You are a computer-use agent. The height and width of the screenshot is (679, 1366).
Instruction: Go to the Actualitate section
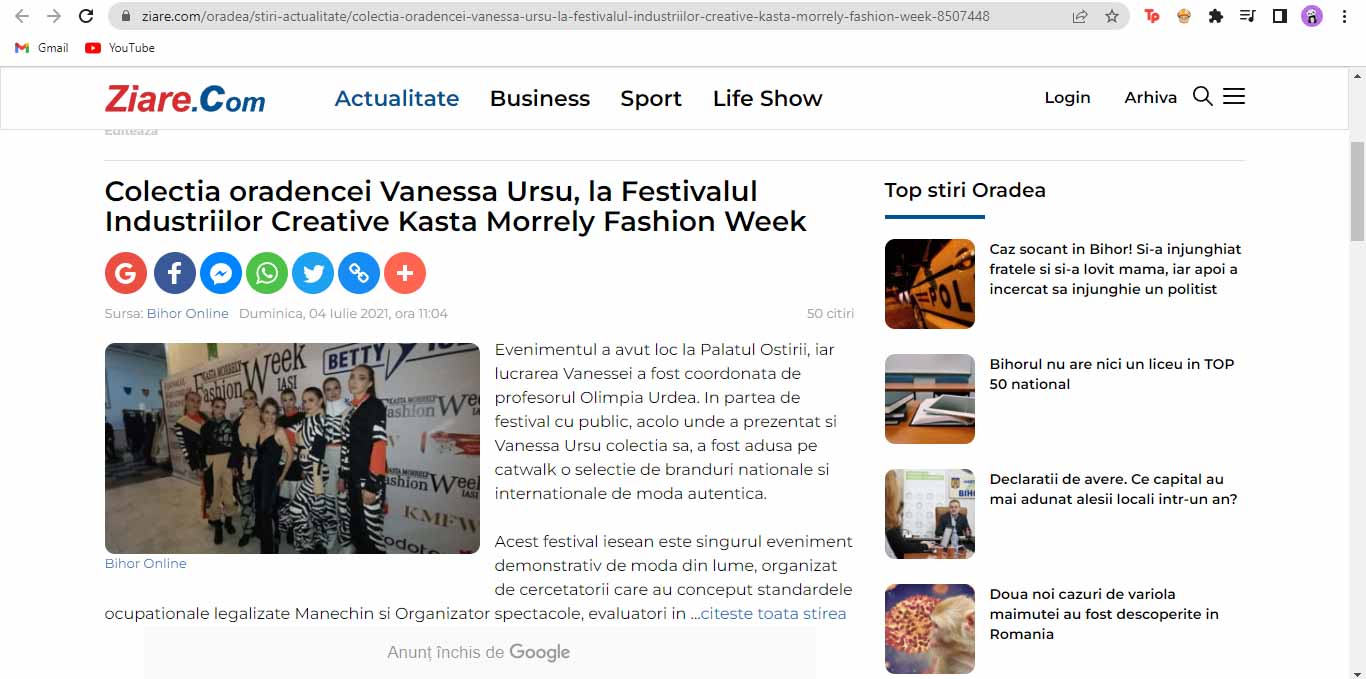coord(397,98)
